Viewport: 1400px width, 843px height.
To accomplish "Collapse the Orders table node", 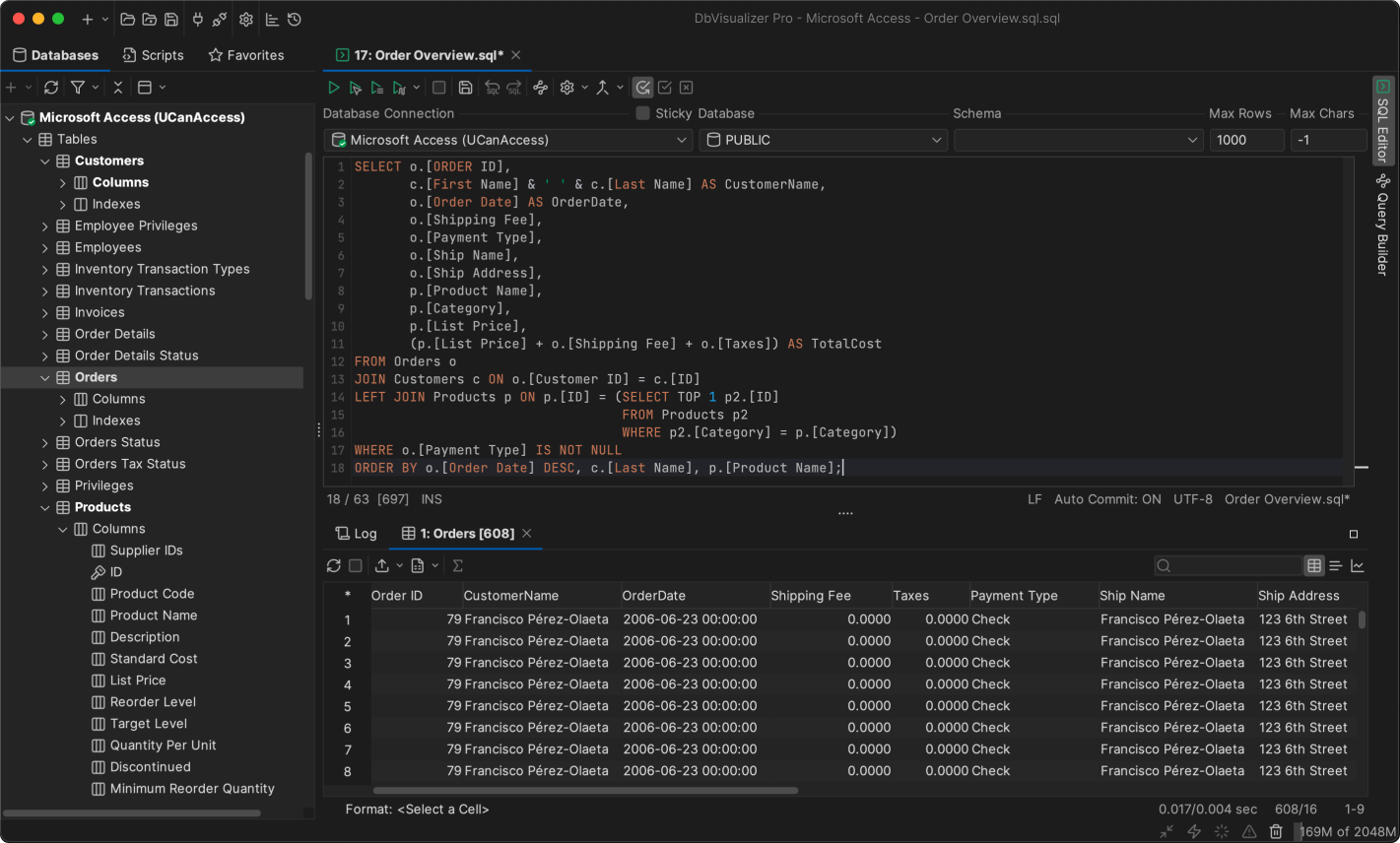I will 45,377.
